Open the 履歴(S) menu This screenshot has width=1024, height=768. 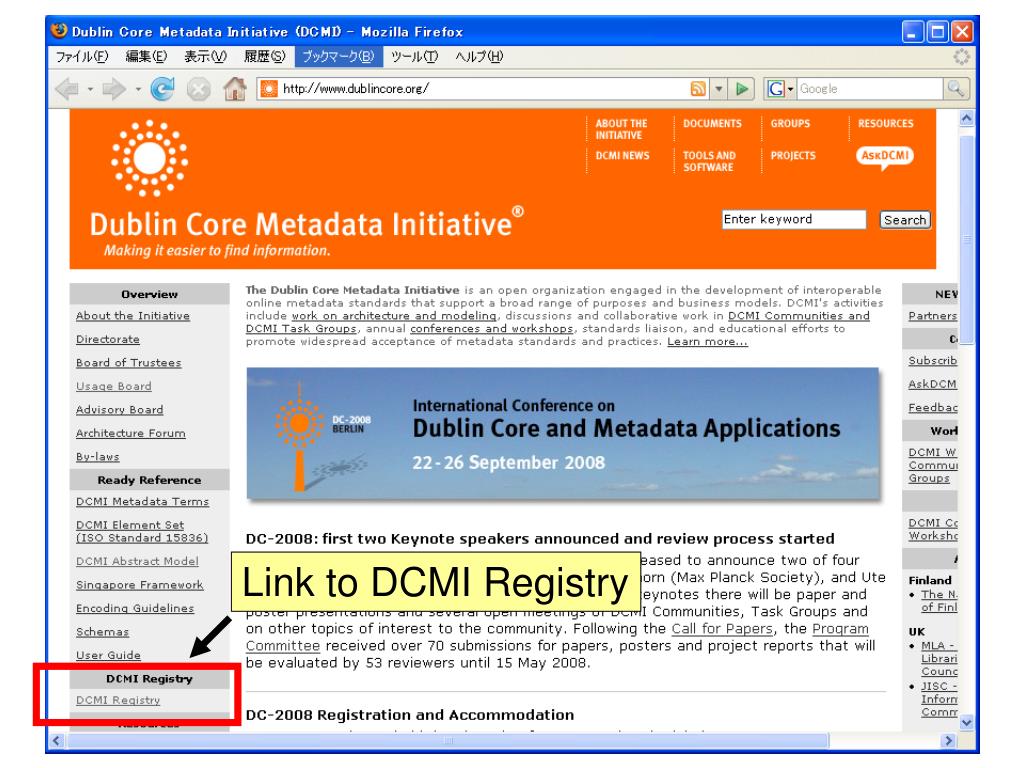click(x=264, y=57)
